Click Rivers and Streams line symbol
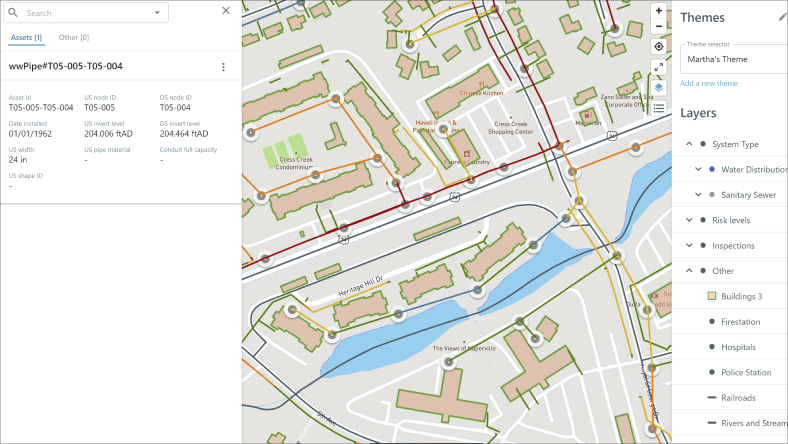The width and height of the screenshot is (788, 444). [x=712, y=423]
